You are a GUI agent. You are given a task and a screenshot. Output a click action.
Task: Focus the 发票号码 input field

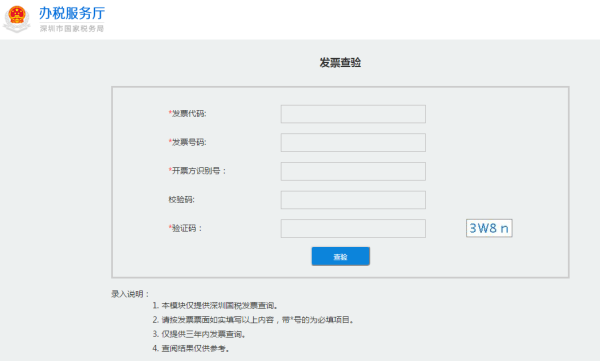tap(353, 142)
